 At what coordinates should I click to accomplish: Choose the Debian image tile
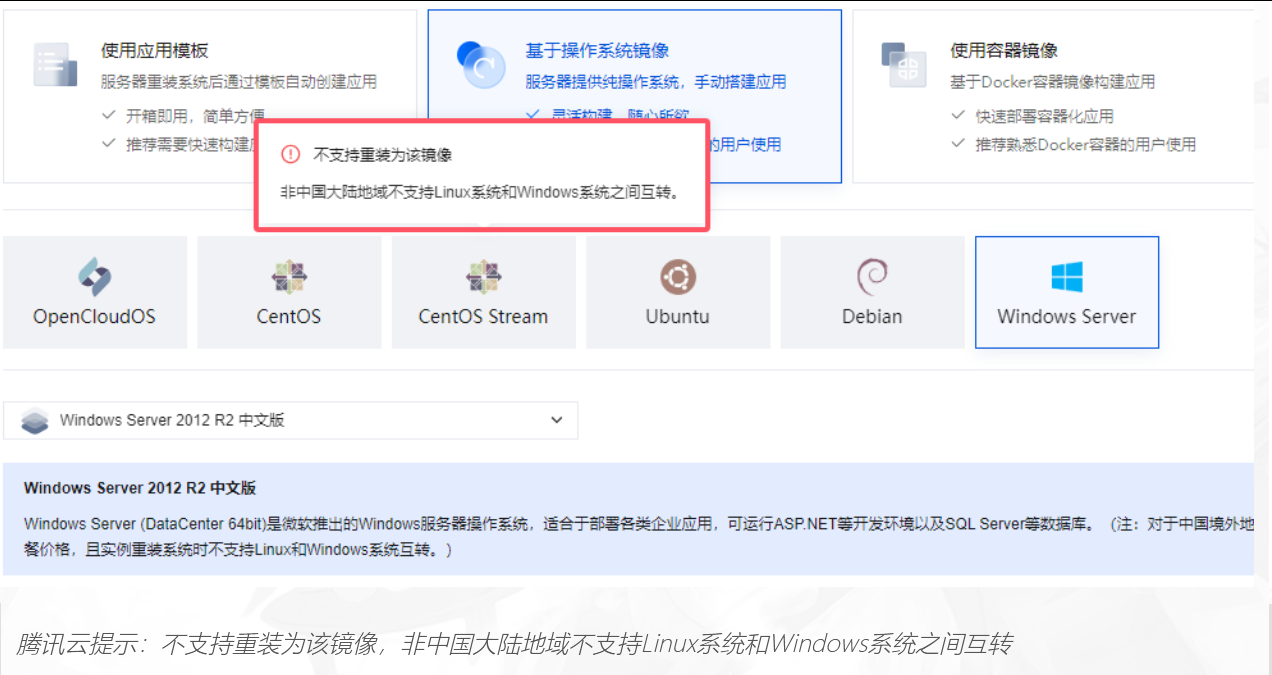click(x=872, y=292)
